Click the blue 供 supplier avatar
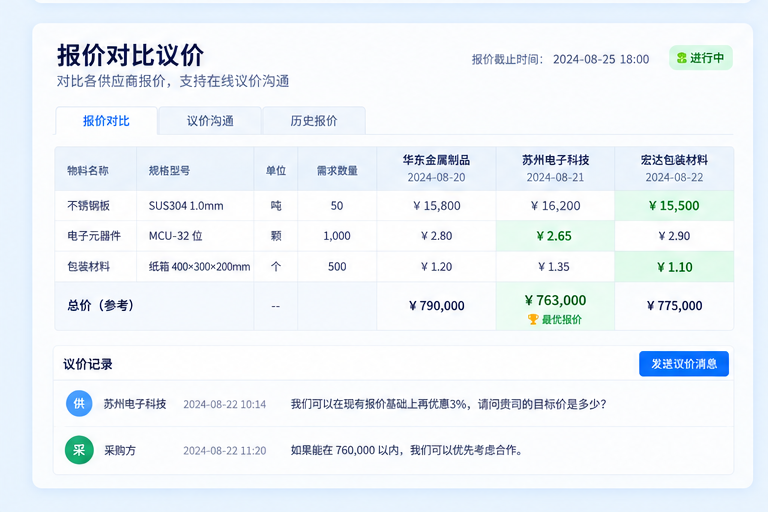 tap(79, 404)
